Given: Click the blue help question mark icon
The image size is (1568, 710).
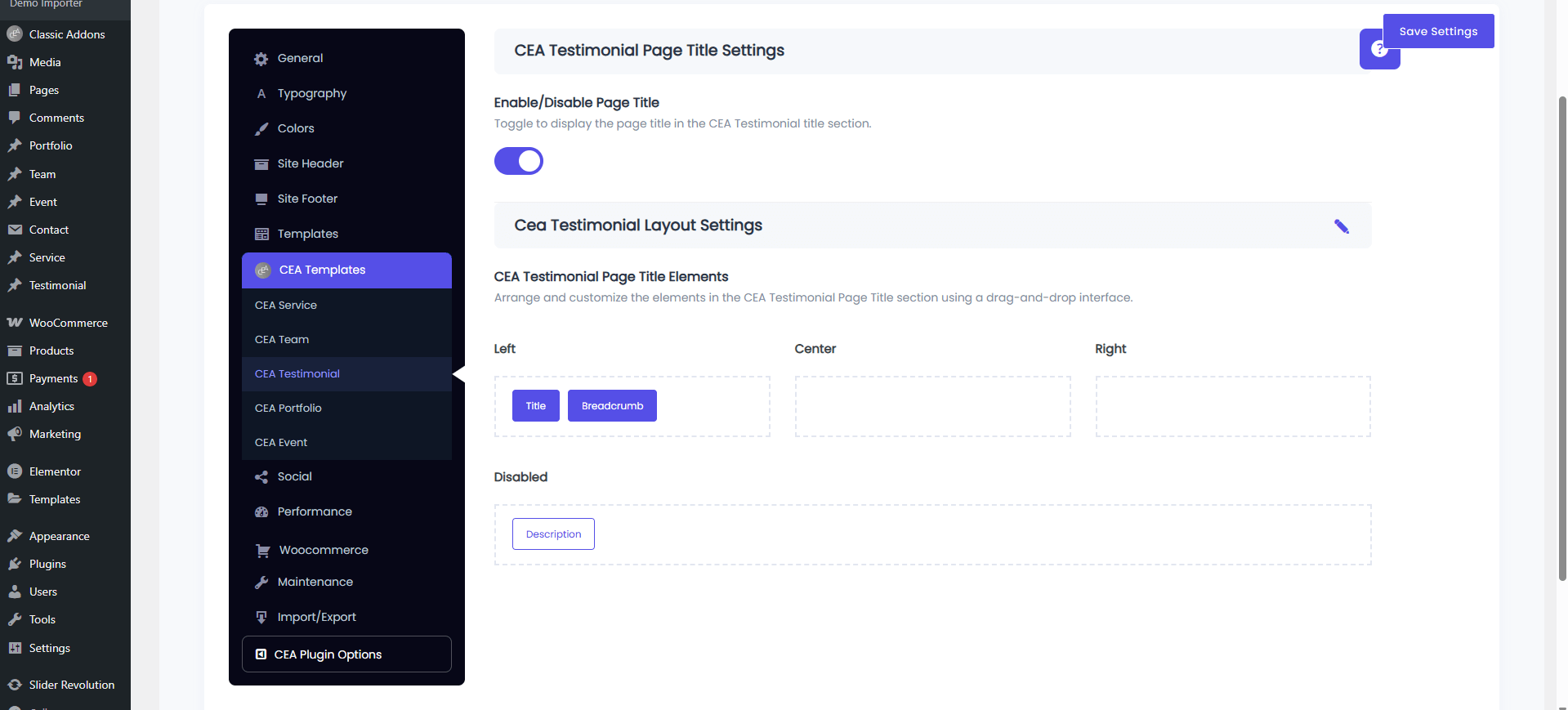Looking at the screenshot, I should (x=1378, y=50).
